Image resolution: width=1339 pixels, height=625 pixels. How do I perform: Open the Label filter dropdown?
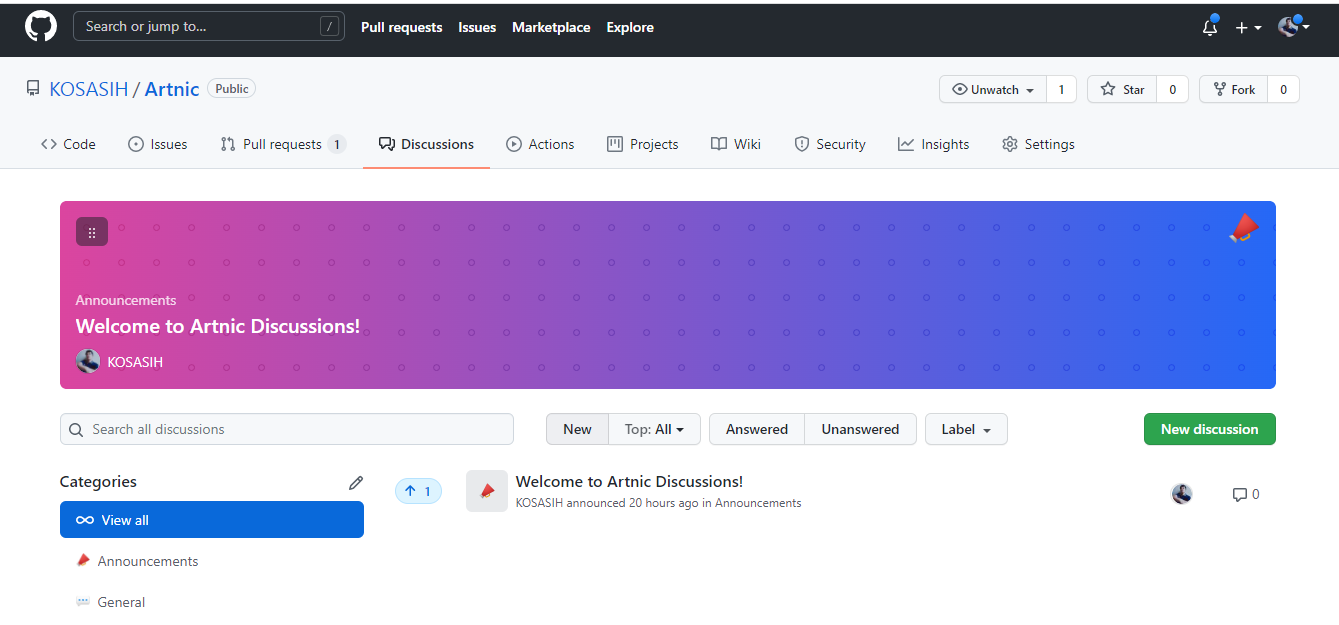pyautogui.click(x=966, y=429)
